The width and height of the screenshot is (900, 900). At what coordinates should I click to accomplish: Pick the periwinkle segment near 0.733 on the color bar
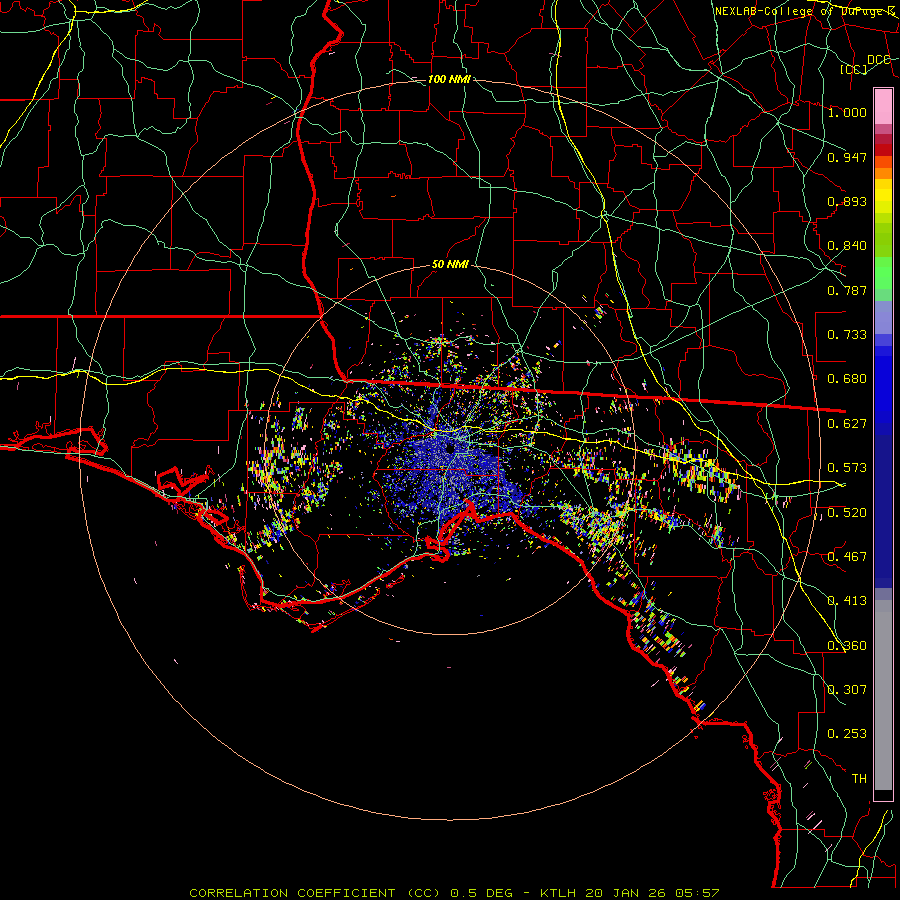(883, 318)
